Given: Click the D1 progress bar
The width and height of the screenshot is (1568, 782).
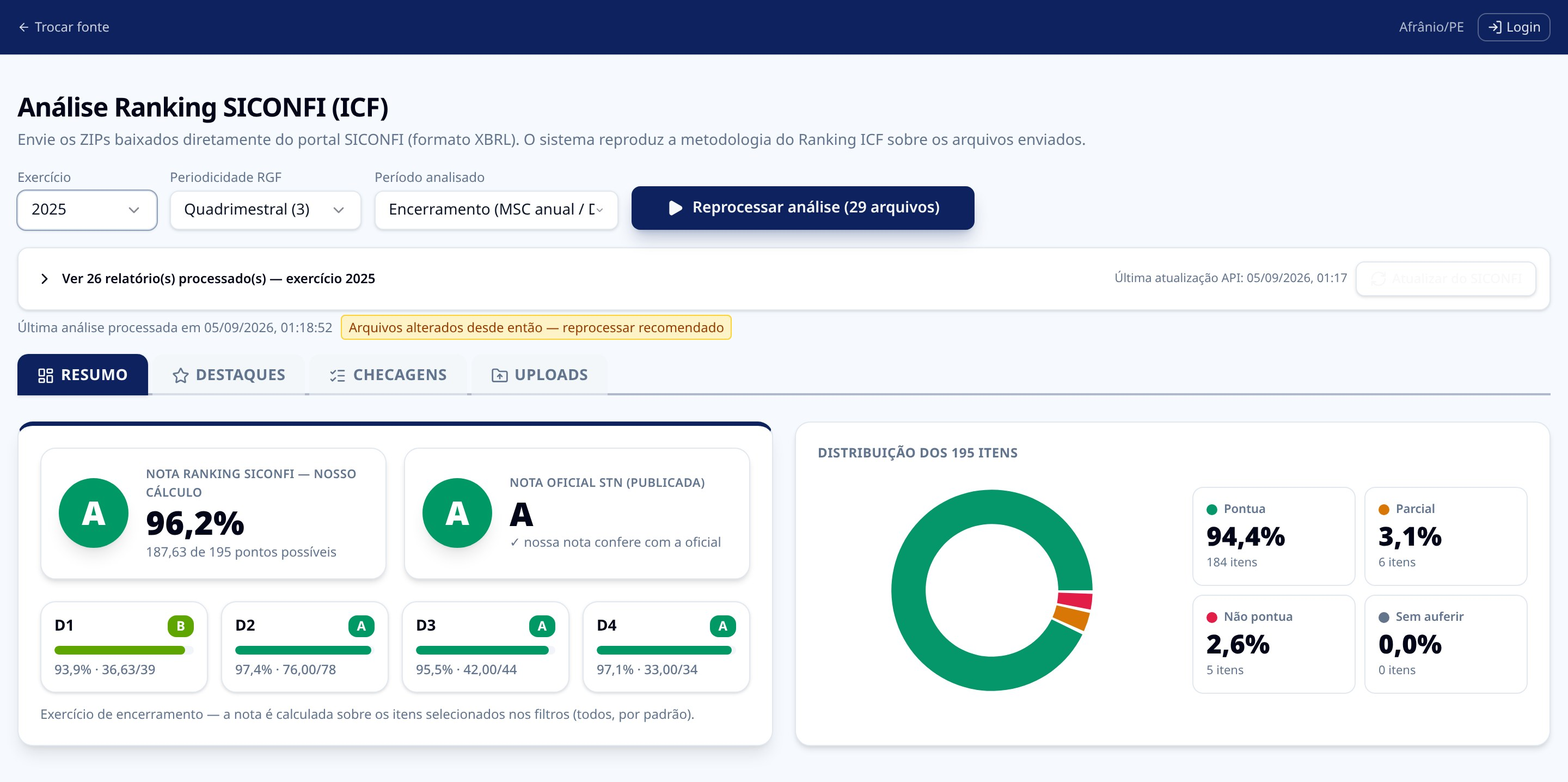Looking at the screenshot, I should (124, 650).
